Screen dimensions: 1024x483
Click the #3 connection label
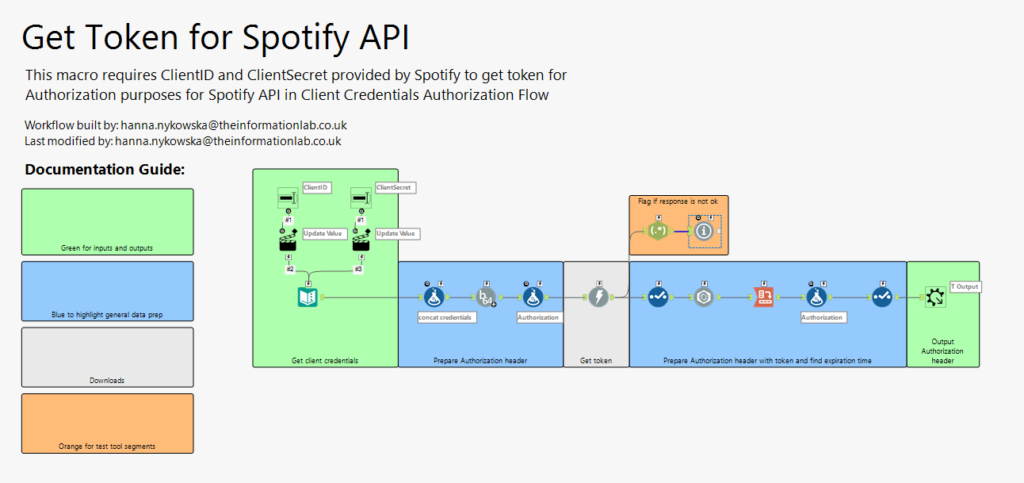tap(359, 269)
